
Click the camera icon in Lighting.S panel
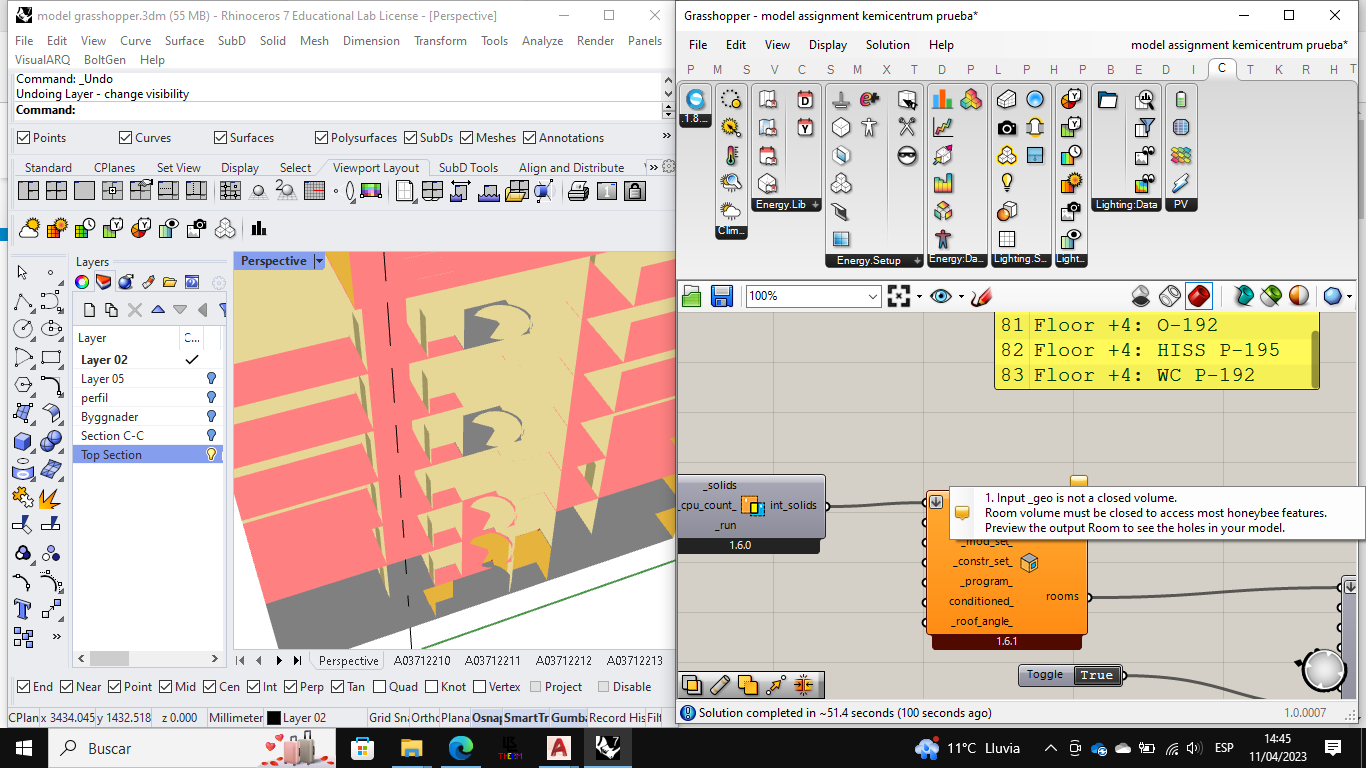click(1007, 127)
